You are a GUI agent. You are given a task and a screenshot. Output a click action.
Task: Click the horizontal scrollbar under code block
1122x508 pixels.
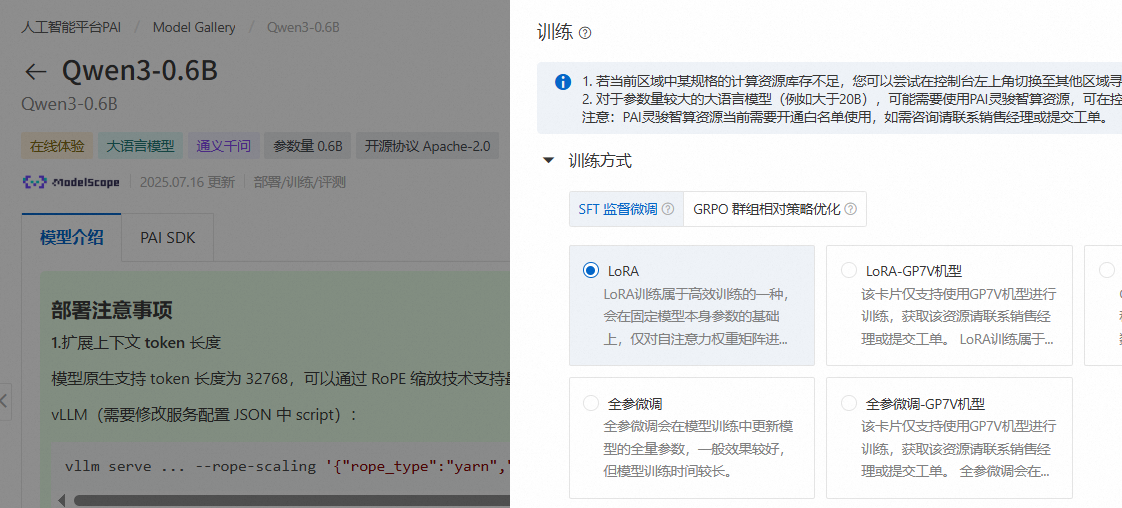click(291, 500)
